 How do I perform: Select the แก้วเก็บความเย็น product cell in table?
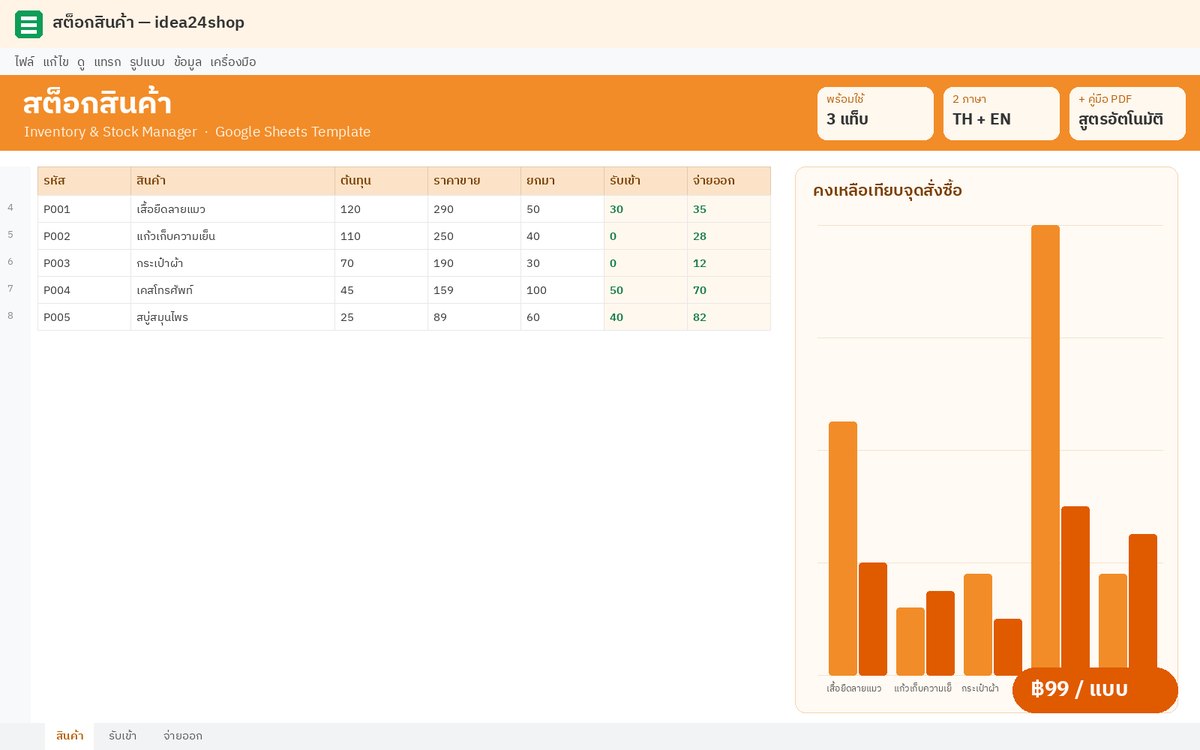coord(233,236)
